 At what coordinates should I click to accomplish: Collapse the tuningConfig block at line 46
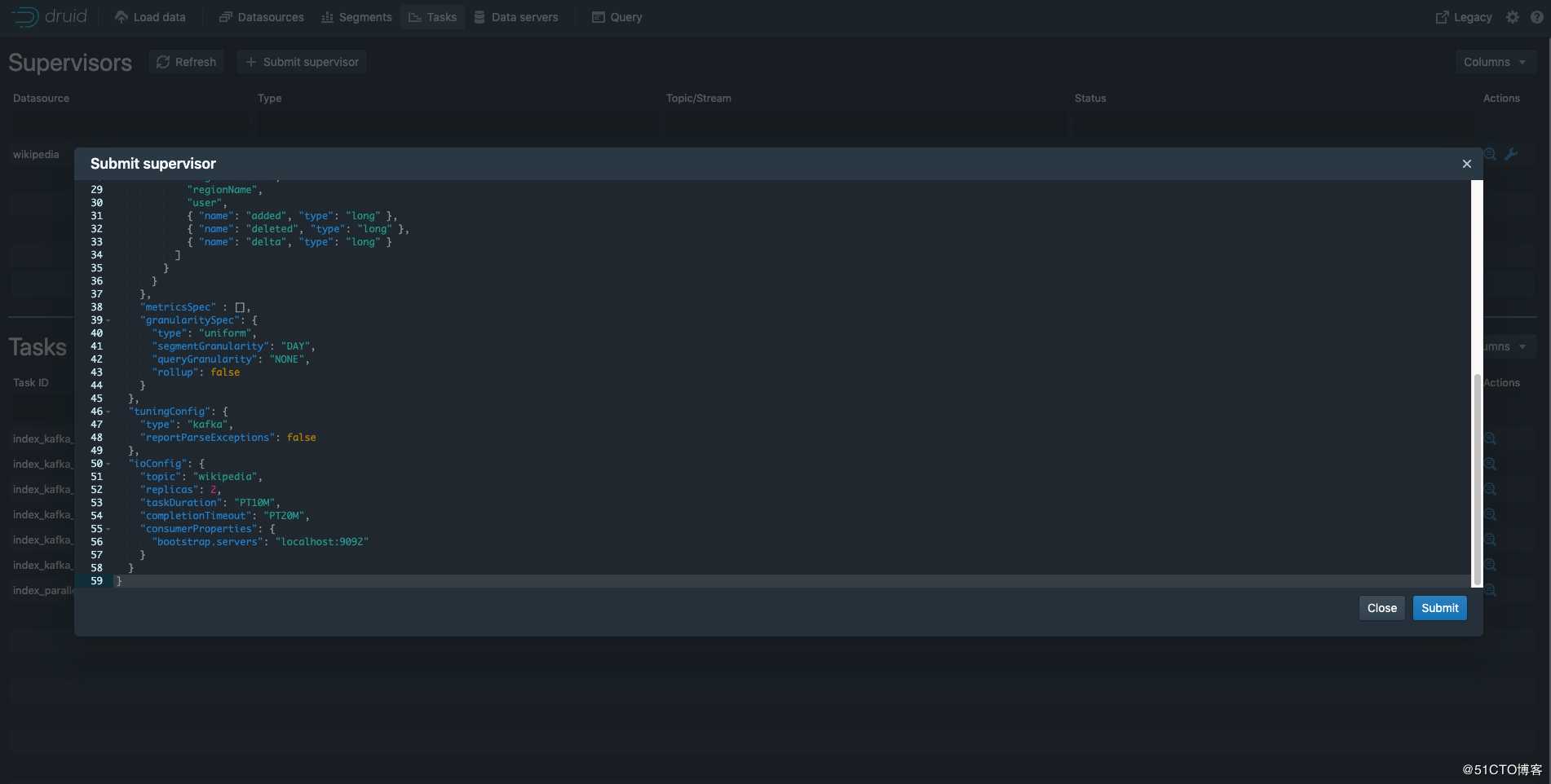[x=108, y=412]
